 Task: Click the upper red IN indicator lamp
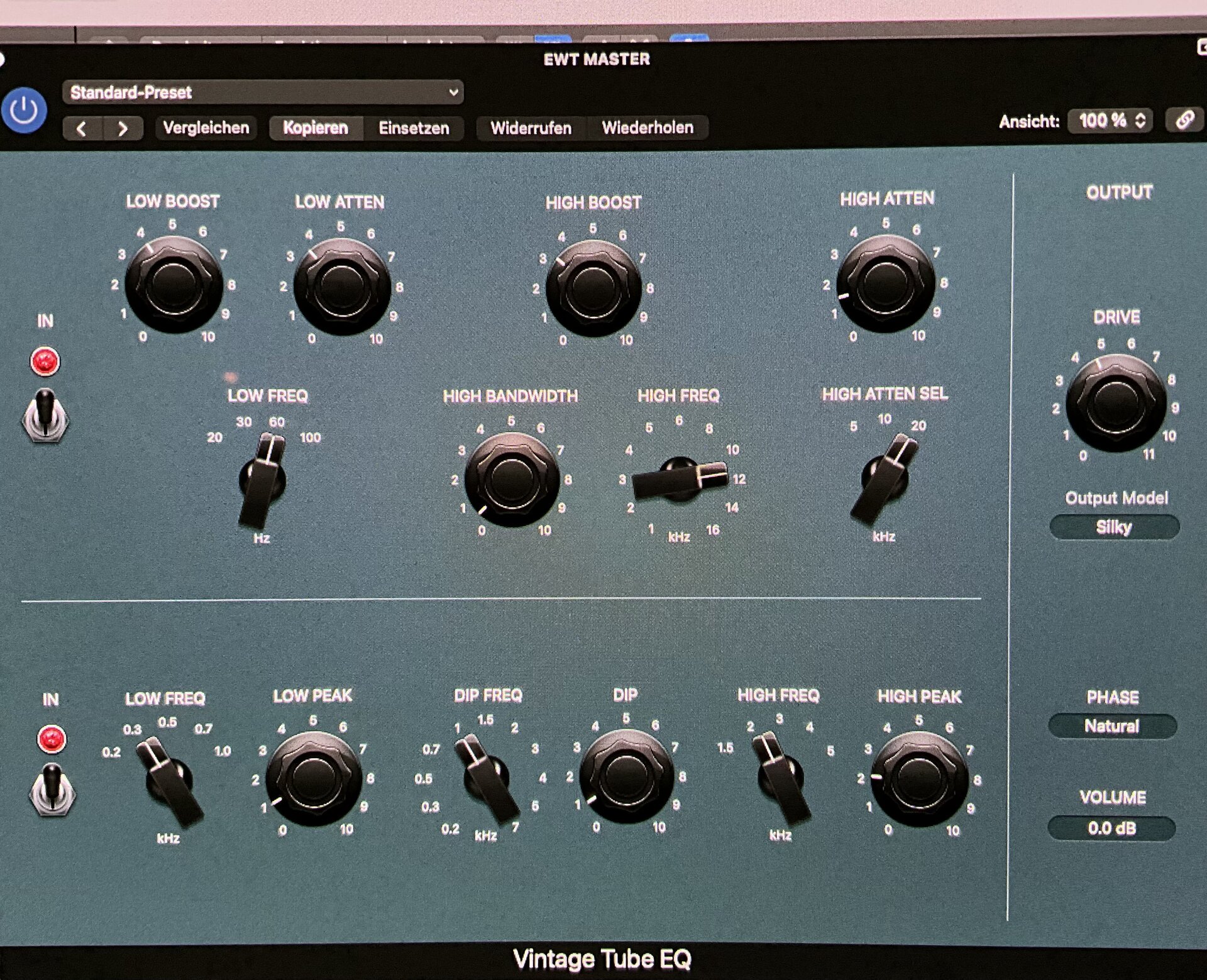[x=45, y=361]
